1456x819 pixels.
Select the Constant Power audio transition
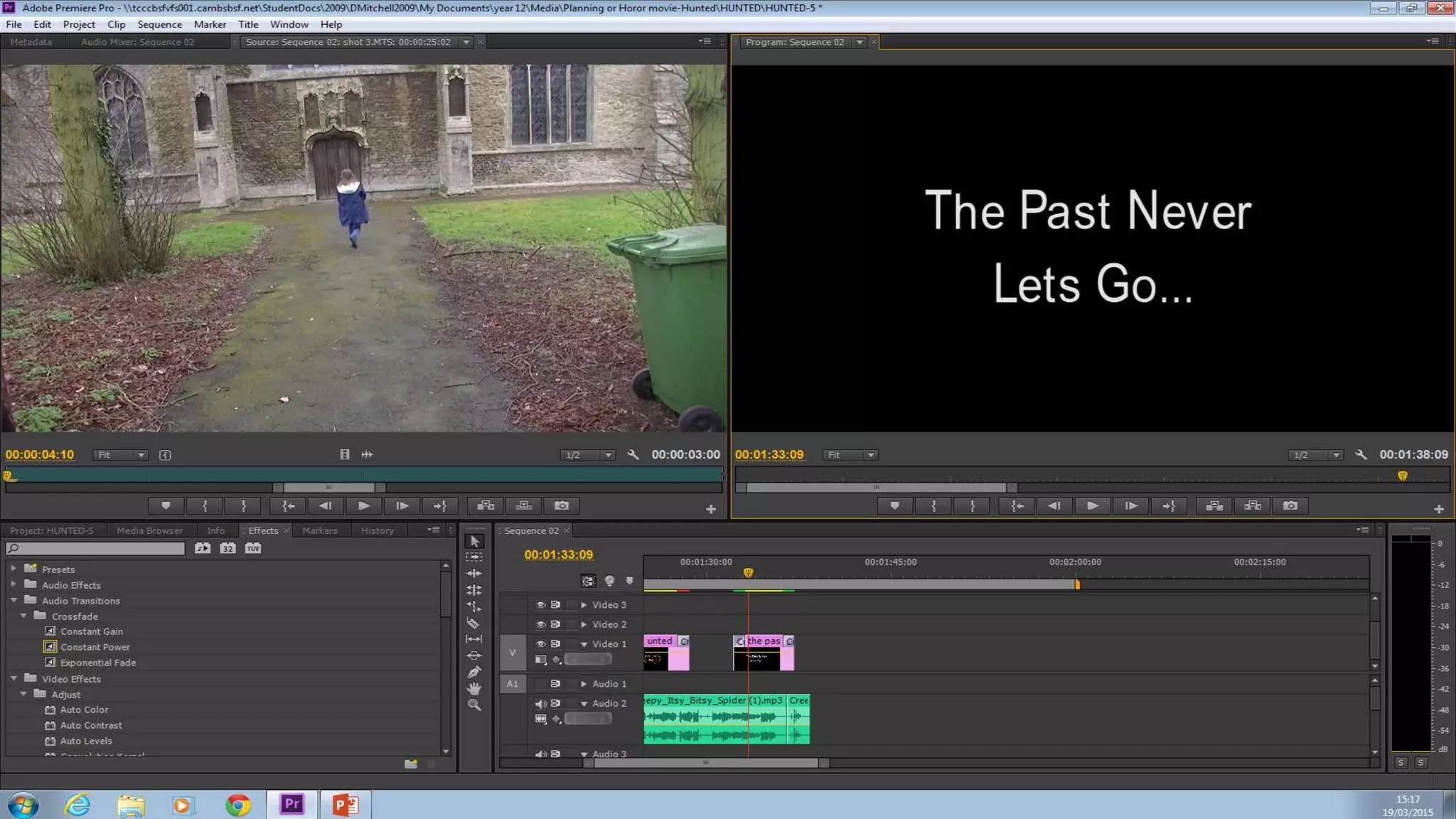pyautogui.click(x=95, y=647)
